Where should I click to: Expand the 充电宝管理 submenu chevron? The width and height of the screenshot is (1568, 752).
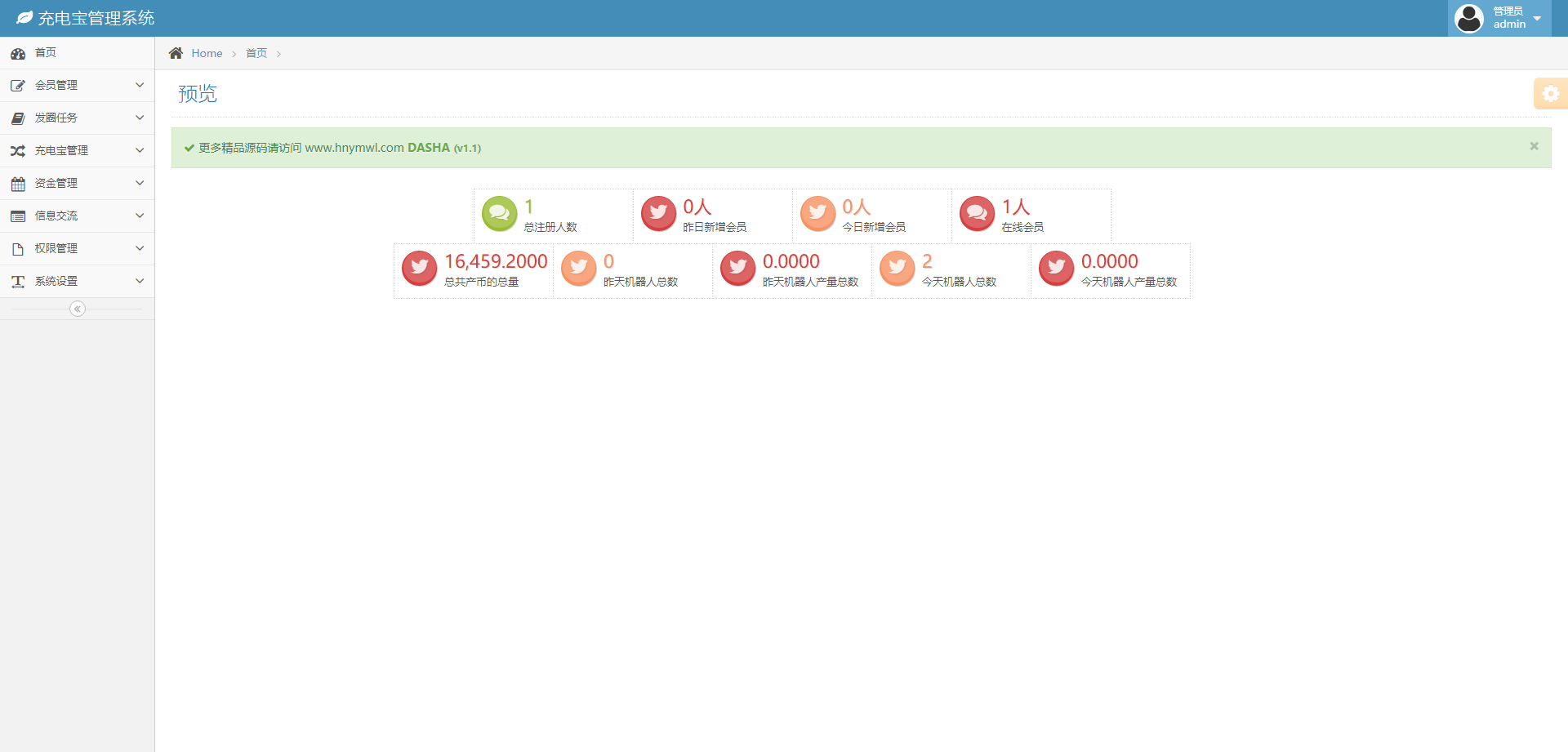coord(140,150)
